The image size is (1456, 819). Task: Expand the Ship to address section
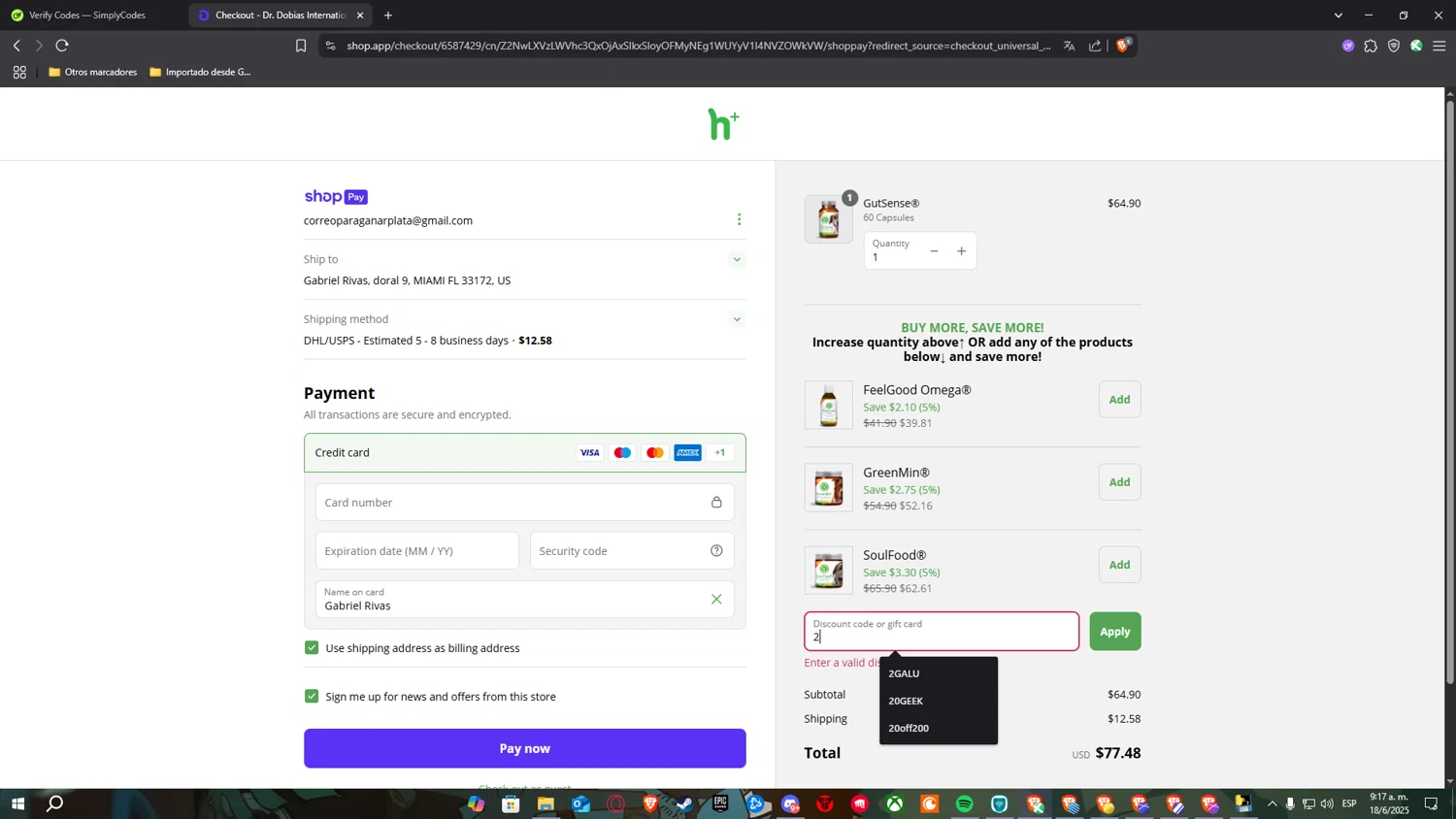pyautogui.click(x=737, y=260)
